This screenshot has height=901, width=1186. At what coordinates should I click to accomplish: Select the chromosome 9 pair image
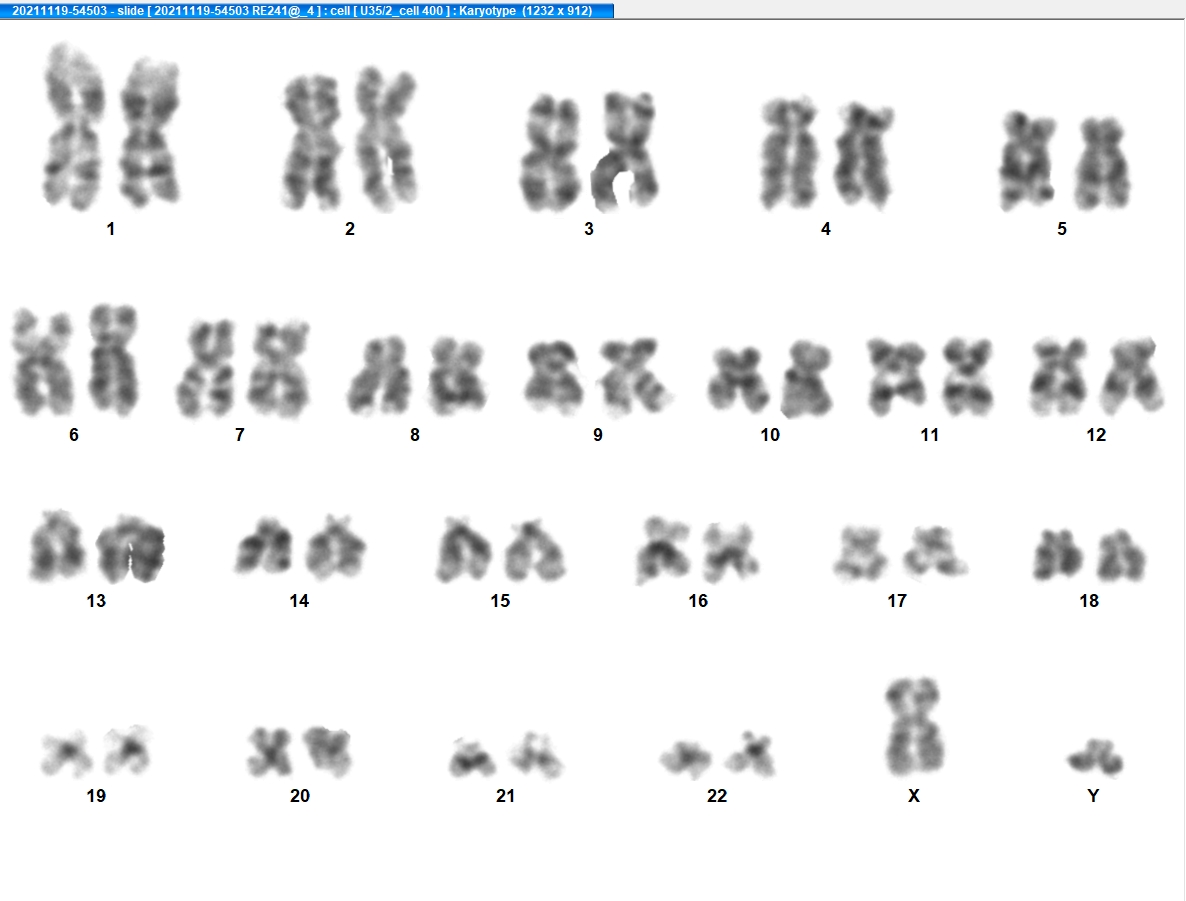(x=598, y=377)
